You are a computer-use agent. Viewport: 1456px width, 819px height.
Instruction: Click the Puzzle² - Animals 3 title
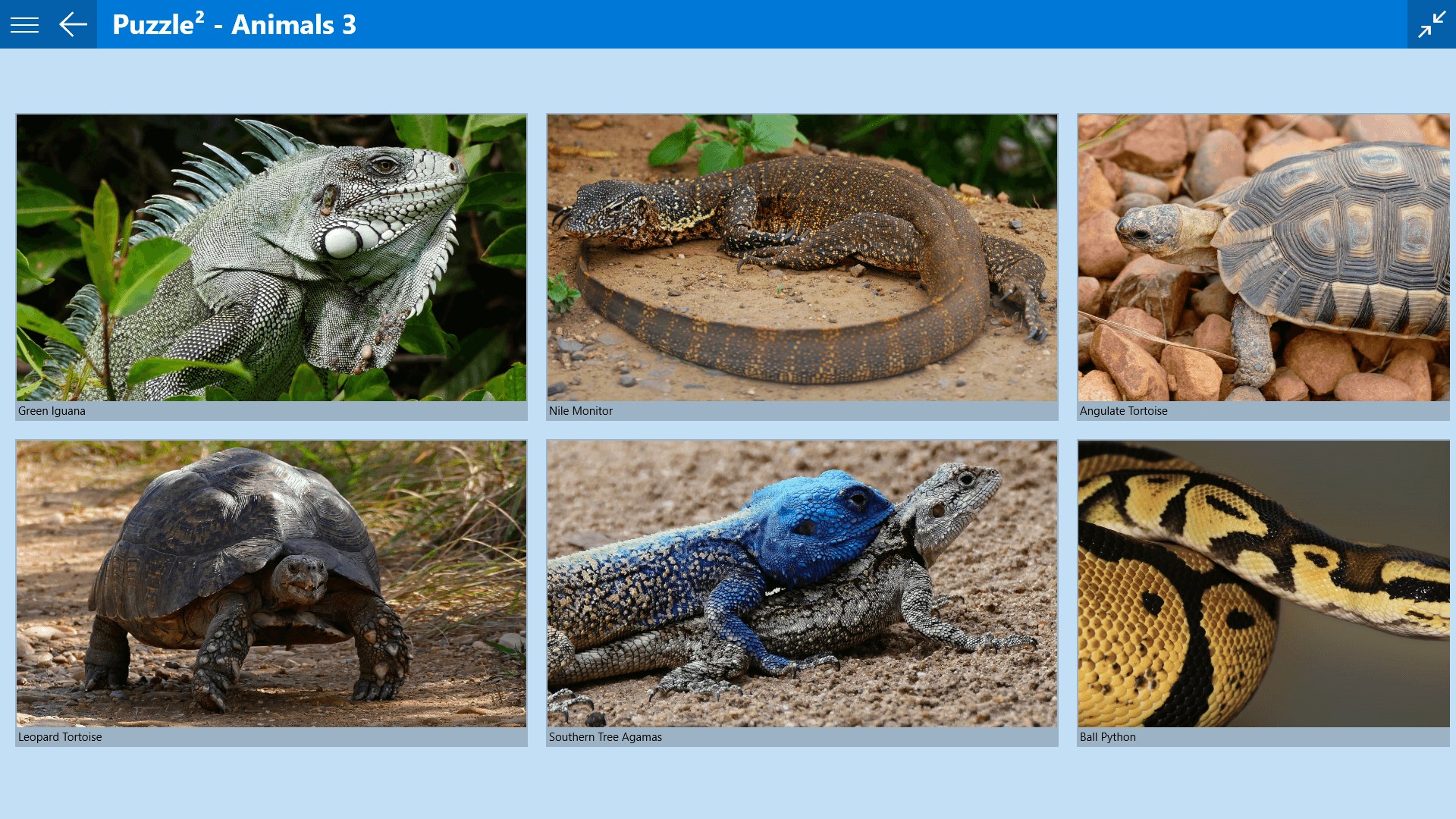pos(234,24)
